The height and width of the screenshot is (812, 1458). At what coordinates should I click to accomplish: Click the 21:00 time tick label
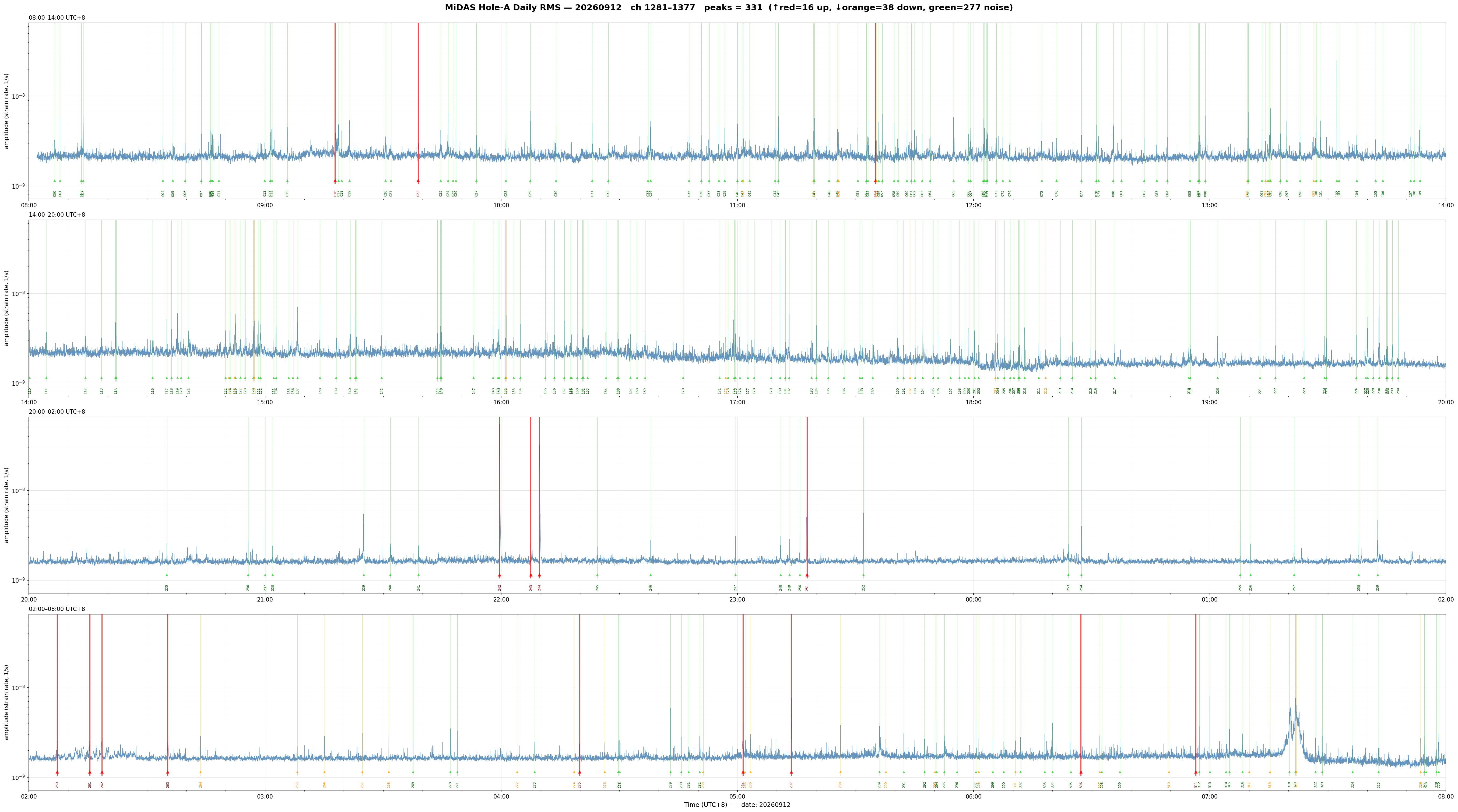click(x=265, y=600)
